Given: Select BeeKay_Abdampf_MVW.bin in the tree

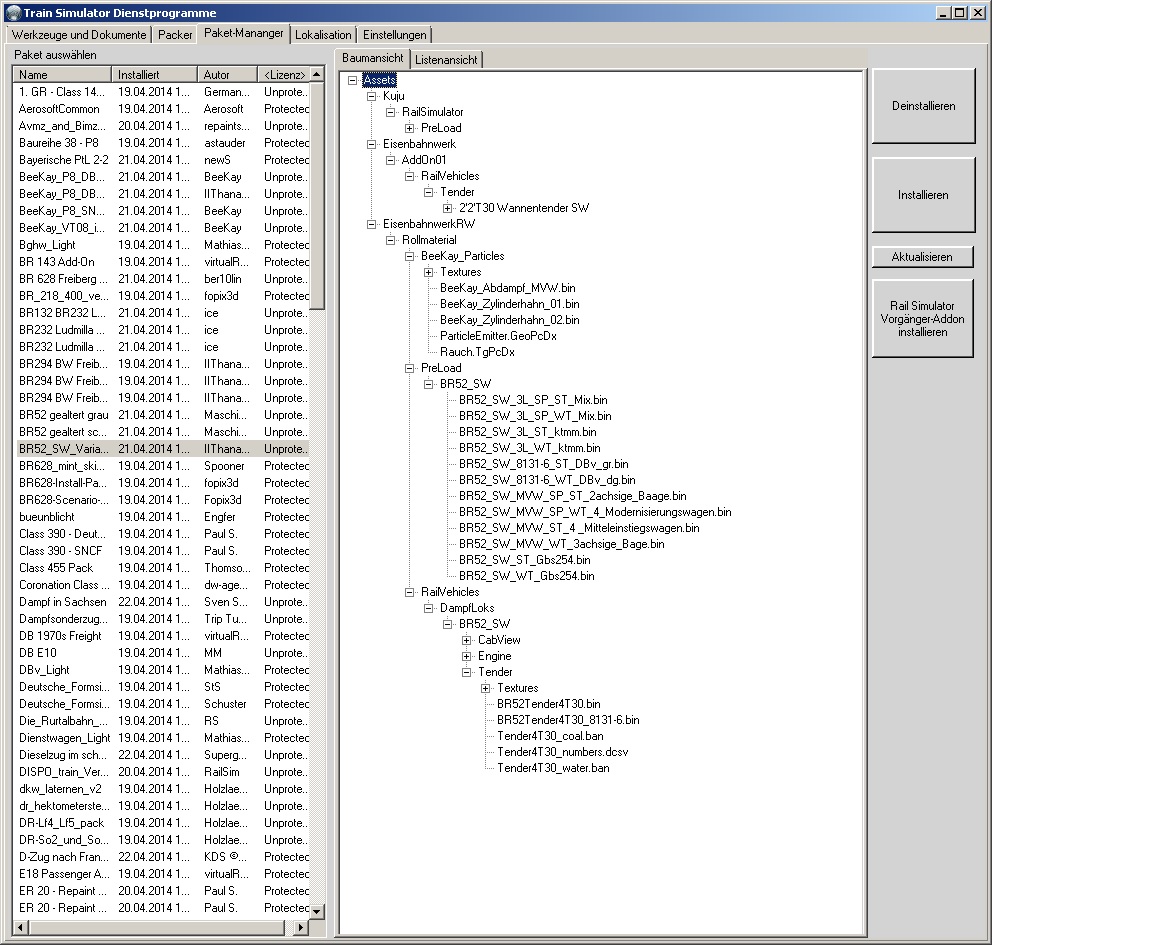Looking at the screenshot, I should (507, 288).
